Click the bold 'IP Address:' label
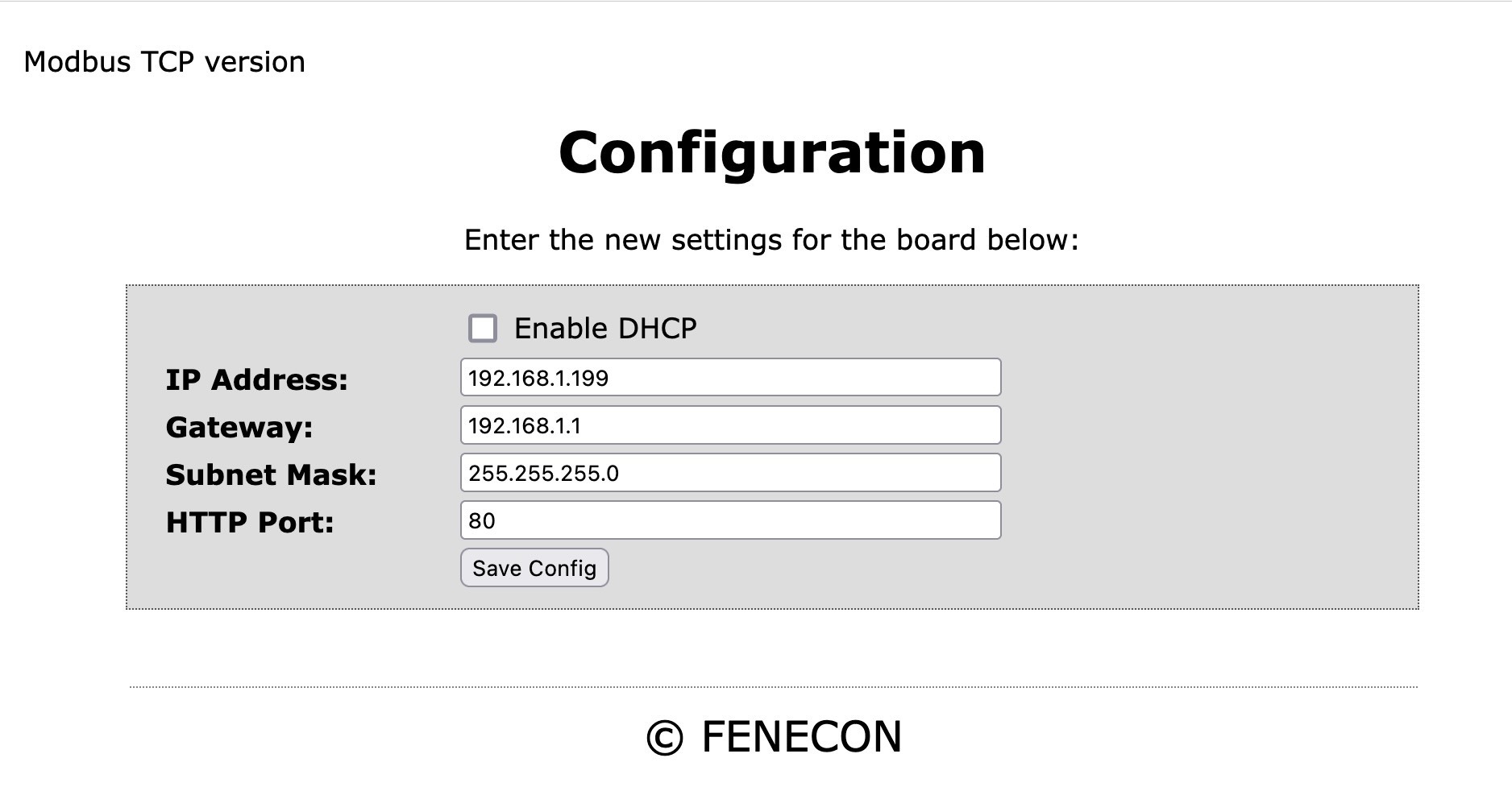This screenshot has height=787, width=1512. click(x=256, y=379)
